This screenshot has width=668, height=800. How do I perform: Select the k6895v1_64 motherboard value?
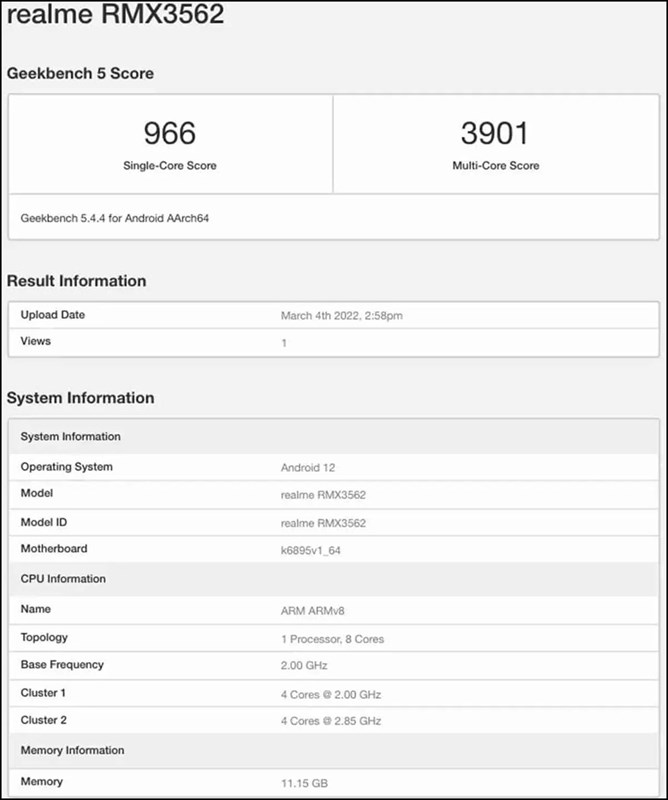pos(311,551)
